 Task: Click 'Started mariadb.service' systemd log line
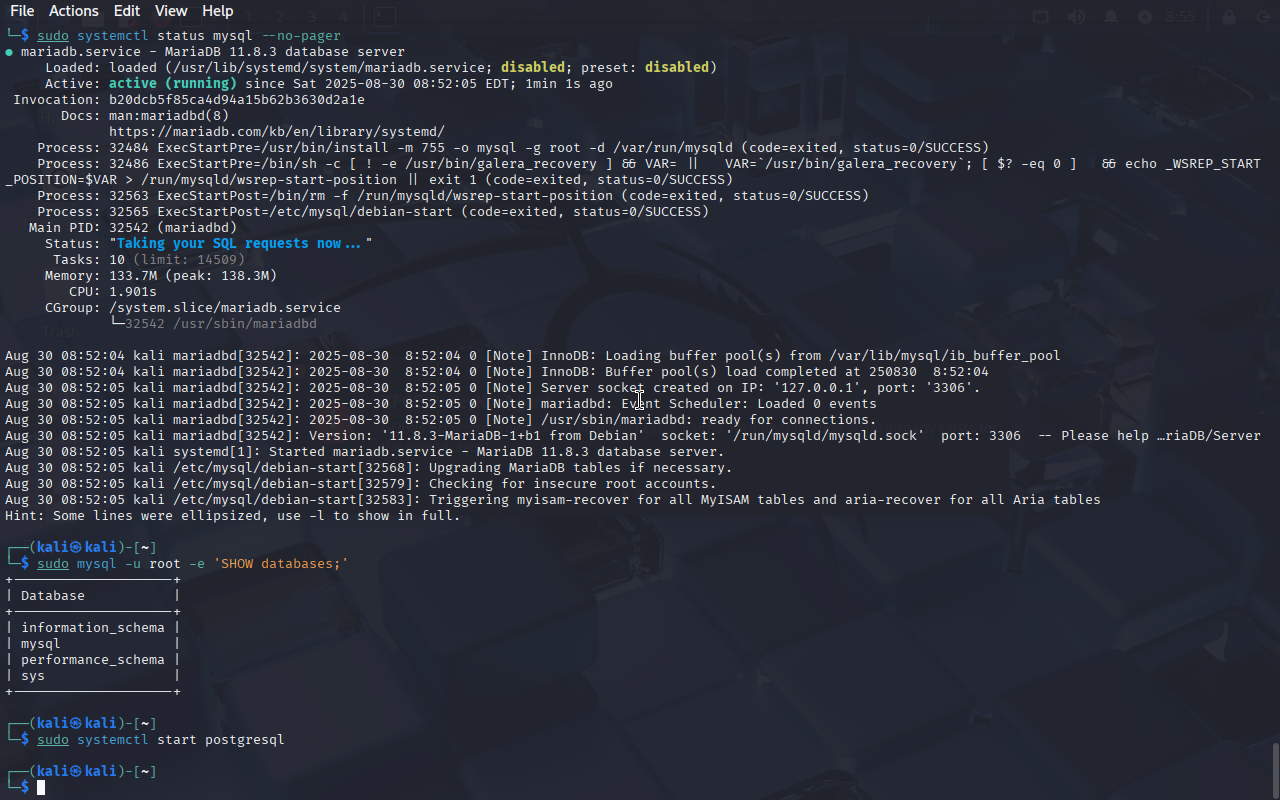pyautogui.click(x=365, y=452)
